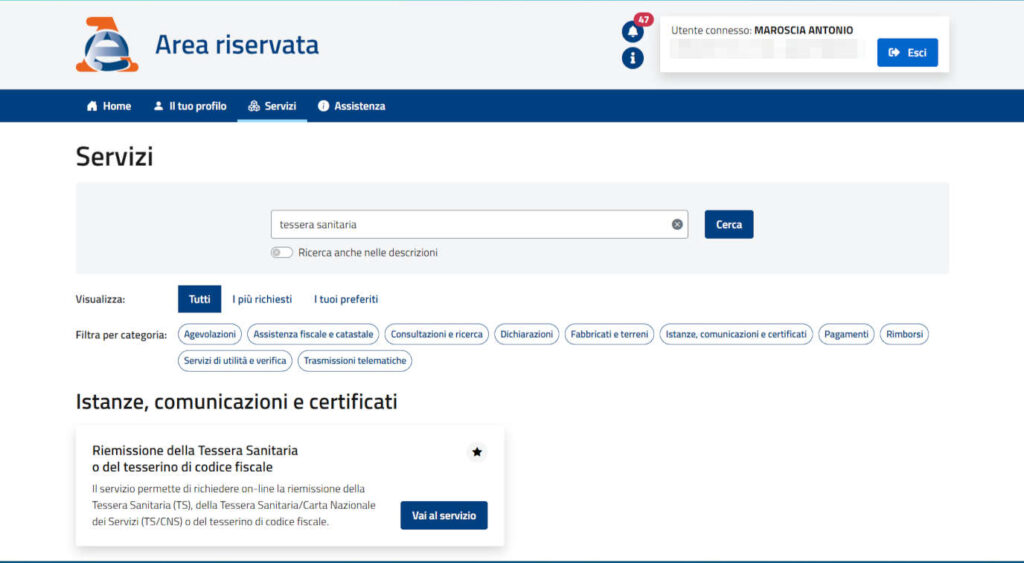Filter by Pagamenti category

click(x=846, y=334)
